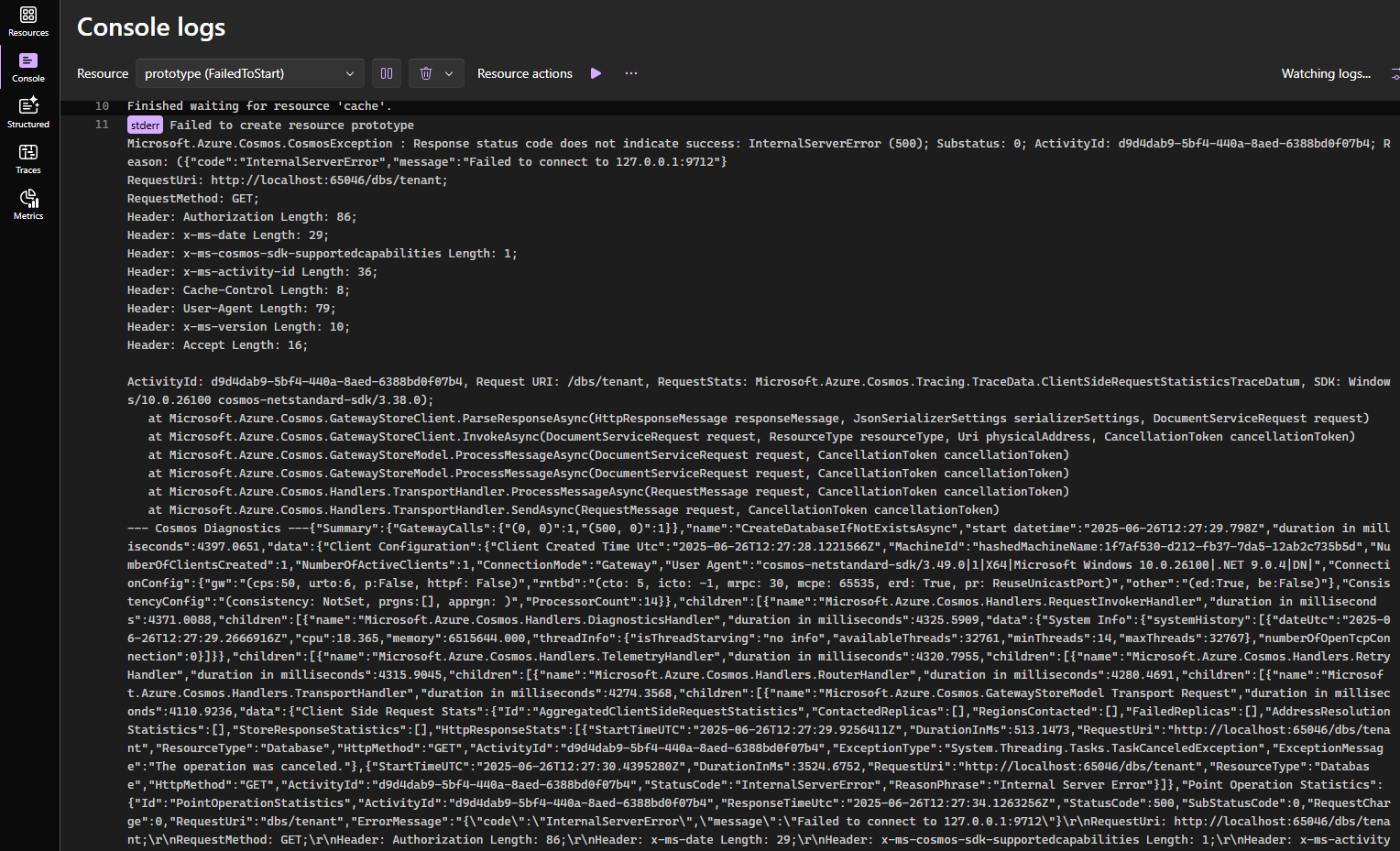Screen dimensions: 1400x851
Task: Click "Header: Accept Length: 16;" line
Action: click(x=217, y=344)
